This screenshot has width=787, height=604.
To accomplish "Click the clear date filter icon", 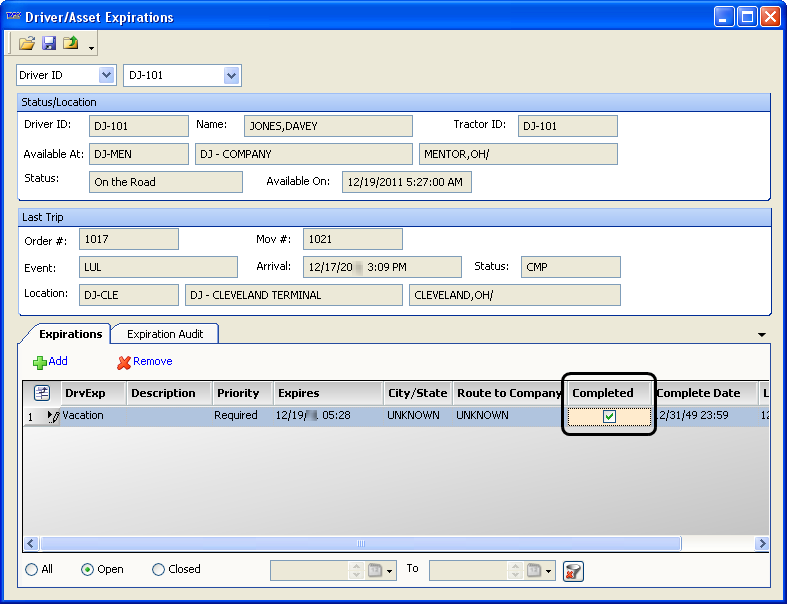I will pos(573,570).
